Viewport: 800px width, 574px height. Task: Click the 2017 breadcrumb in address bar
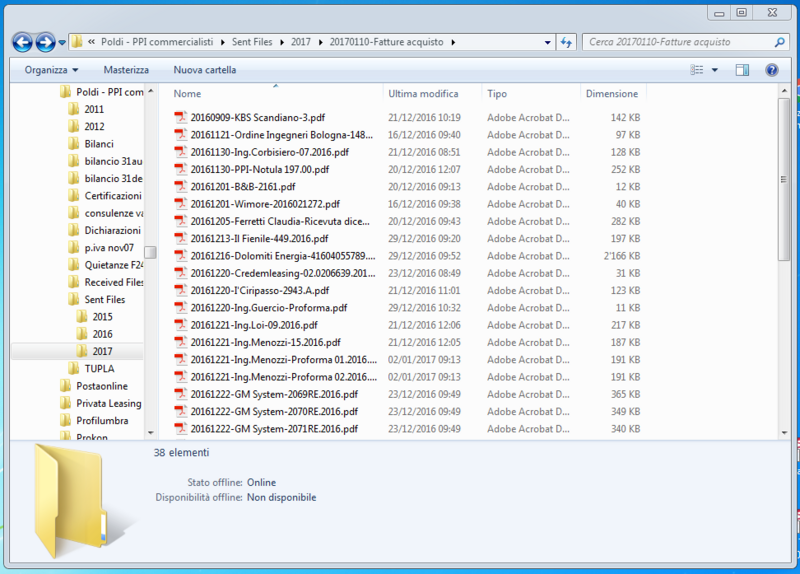point(301,42)
